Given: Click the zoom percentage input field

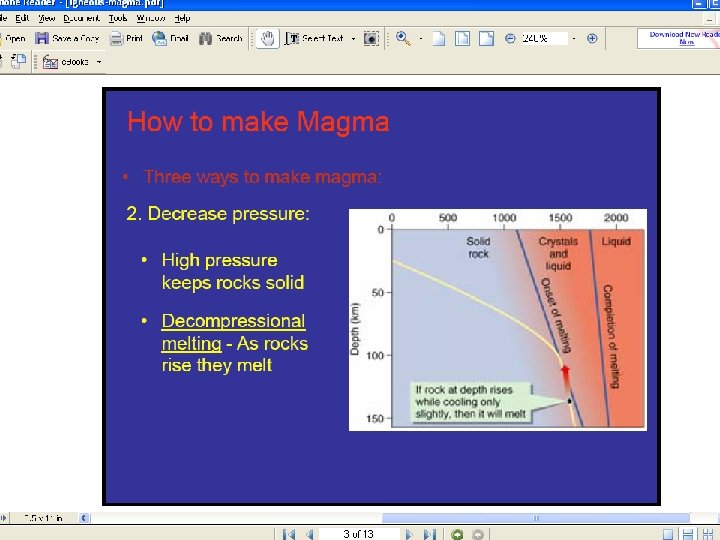Looking at the screenshot, I should coord(544,39).
